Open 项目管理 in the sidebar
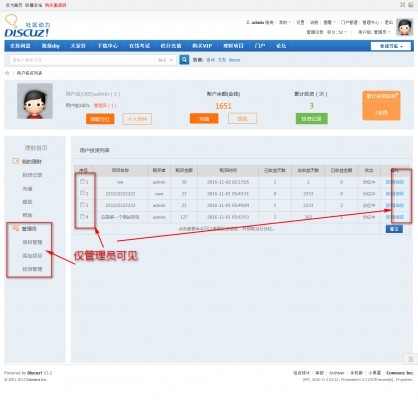 point(32,242)
